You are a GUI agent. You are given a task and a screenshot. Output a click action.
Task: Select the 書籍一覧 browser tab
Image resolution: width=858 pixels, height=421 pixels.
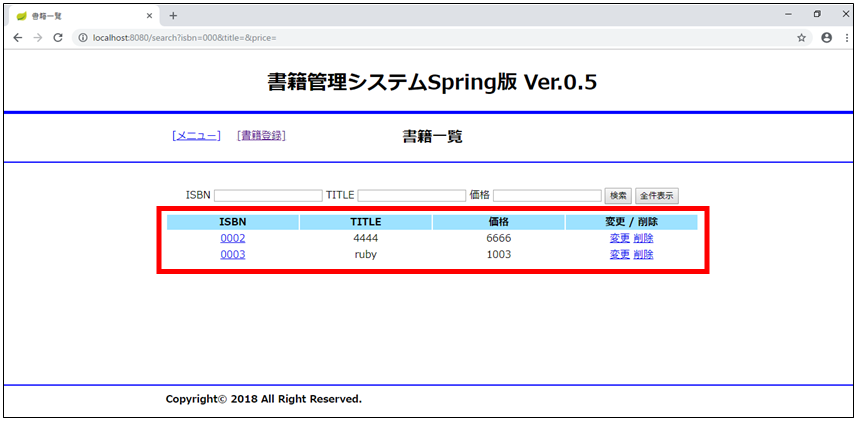pyautogui.click(x=80, y=16)
